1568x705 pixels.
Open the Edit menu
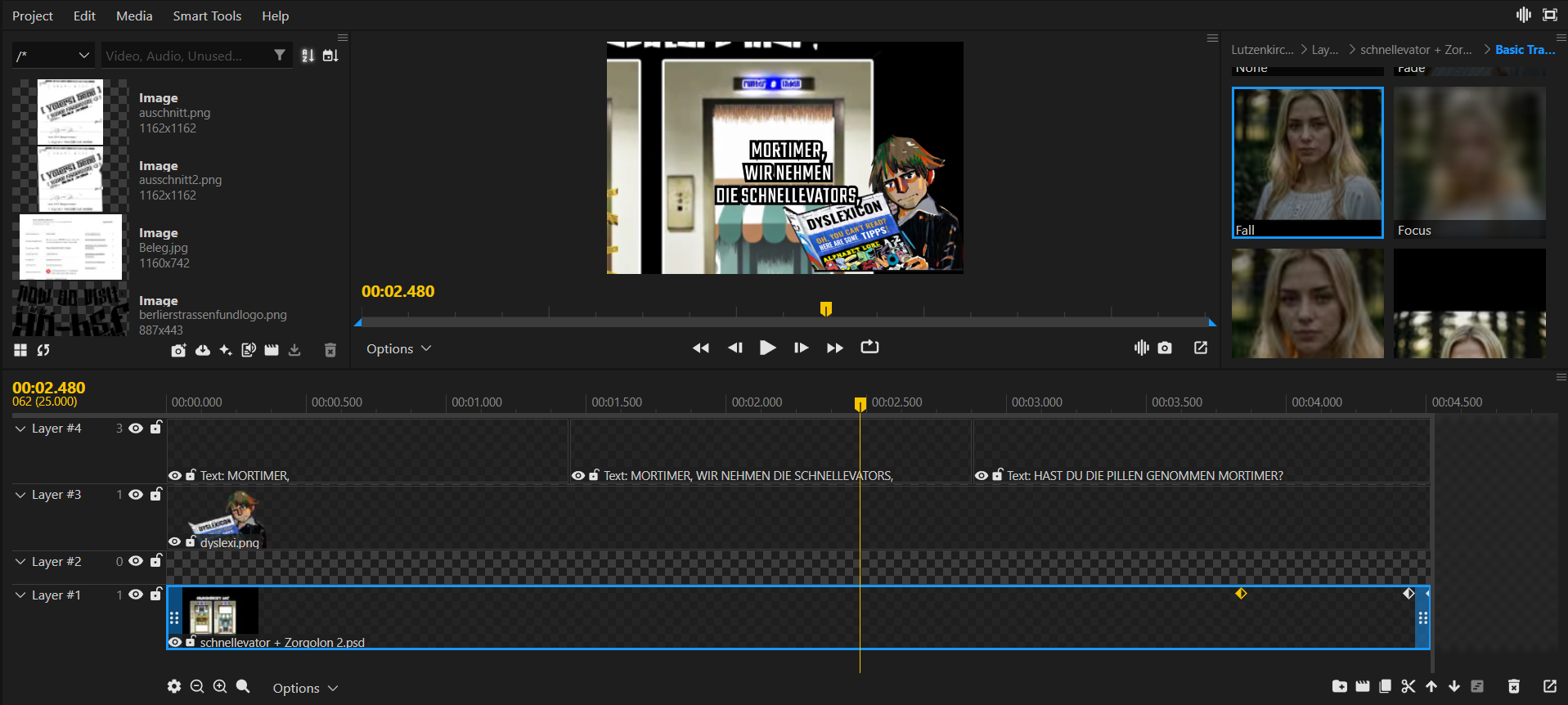(84, 16)
